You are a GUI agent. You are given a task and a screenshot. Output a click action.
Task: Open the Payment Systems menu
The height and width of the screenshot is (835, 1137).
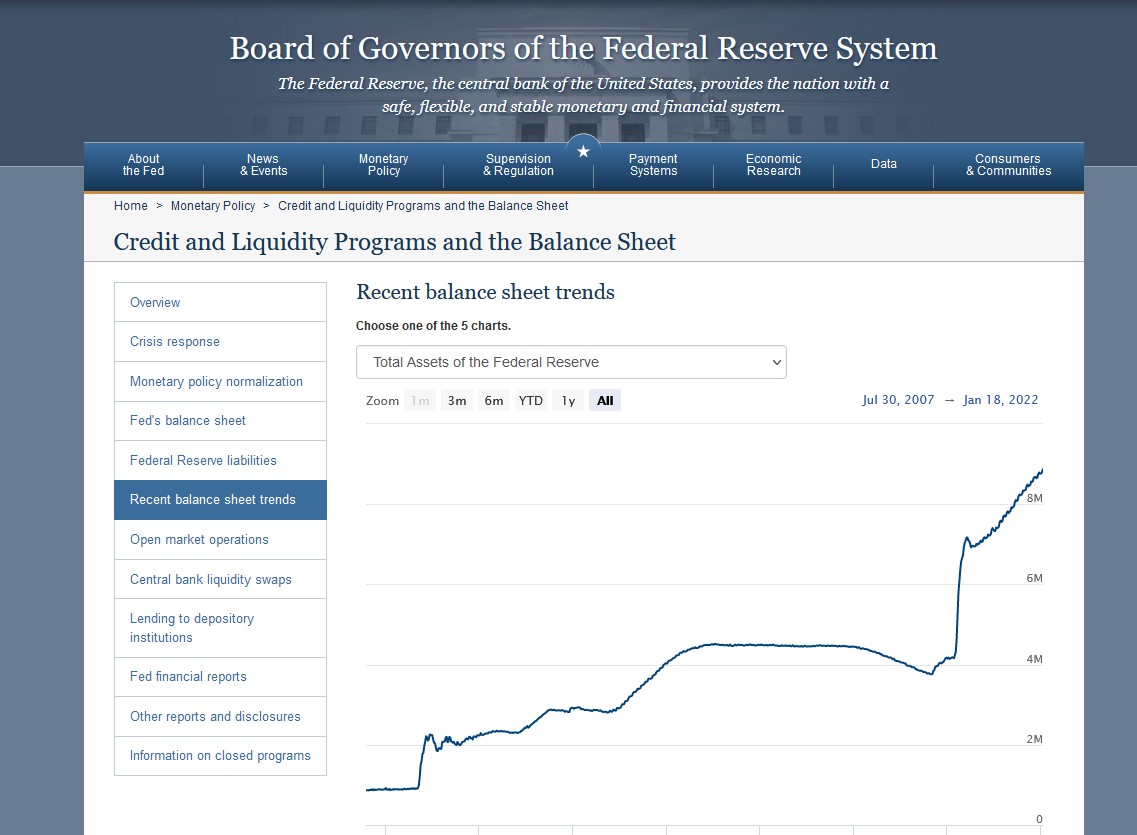pyautogui.click(x=653, y=165)
